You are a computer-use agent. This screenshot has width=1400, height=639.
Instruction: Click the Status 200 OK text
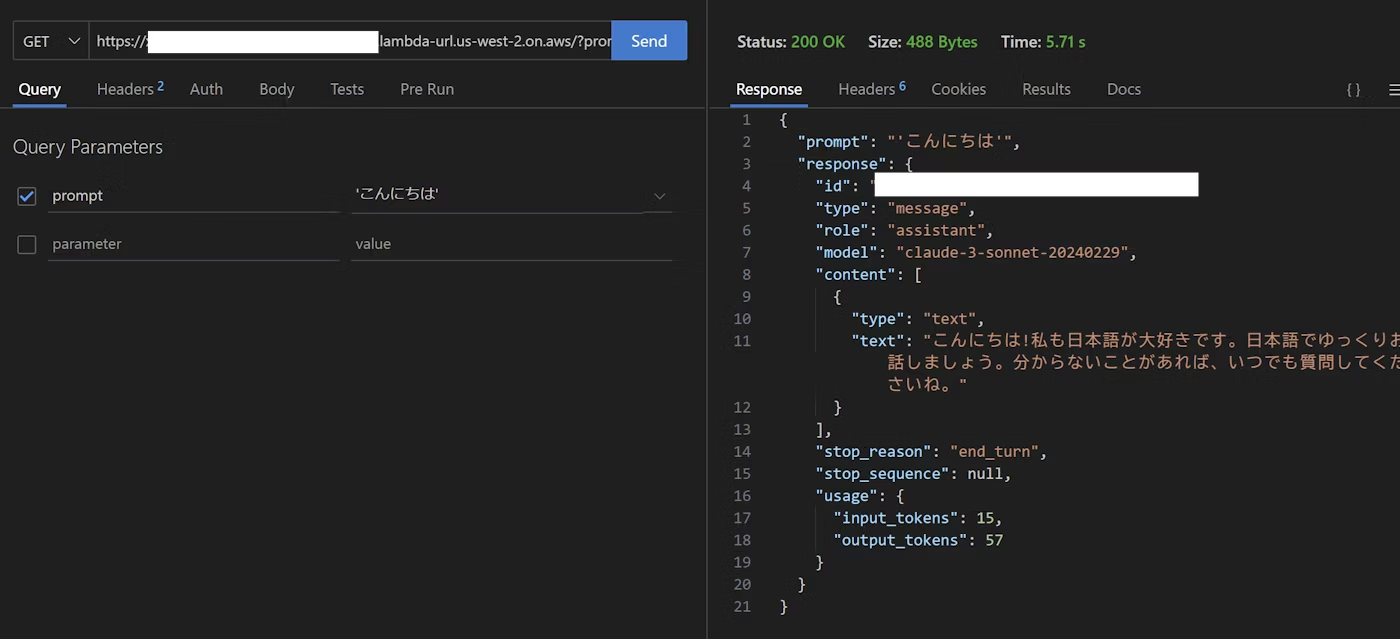(x=790, y=42)
